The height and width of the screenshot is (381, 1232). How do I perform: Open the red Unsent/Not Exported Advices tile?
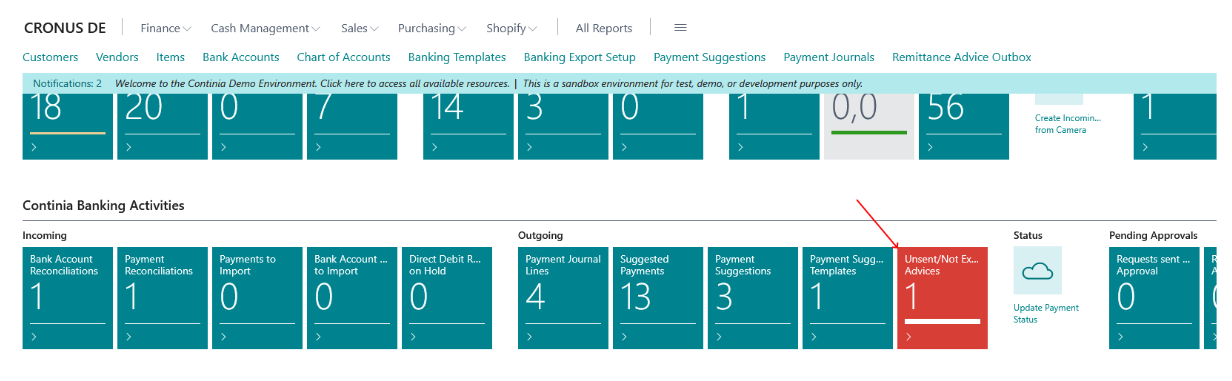942,298
